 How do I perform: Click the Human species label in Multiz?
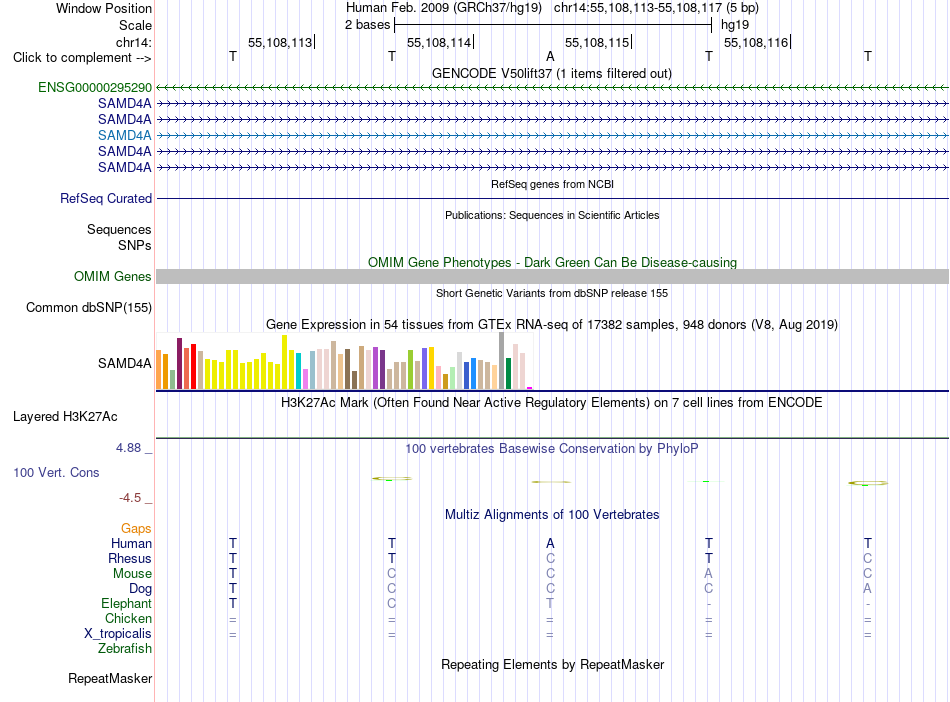click(x=131, y=543)
